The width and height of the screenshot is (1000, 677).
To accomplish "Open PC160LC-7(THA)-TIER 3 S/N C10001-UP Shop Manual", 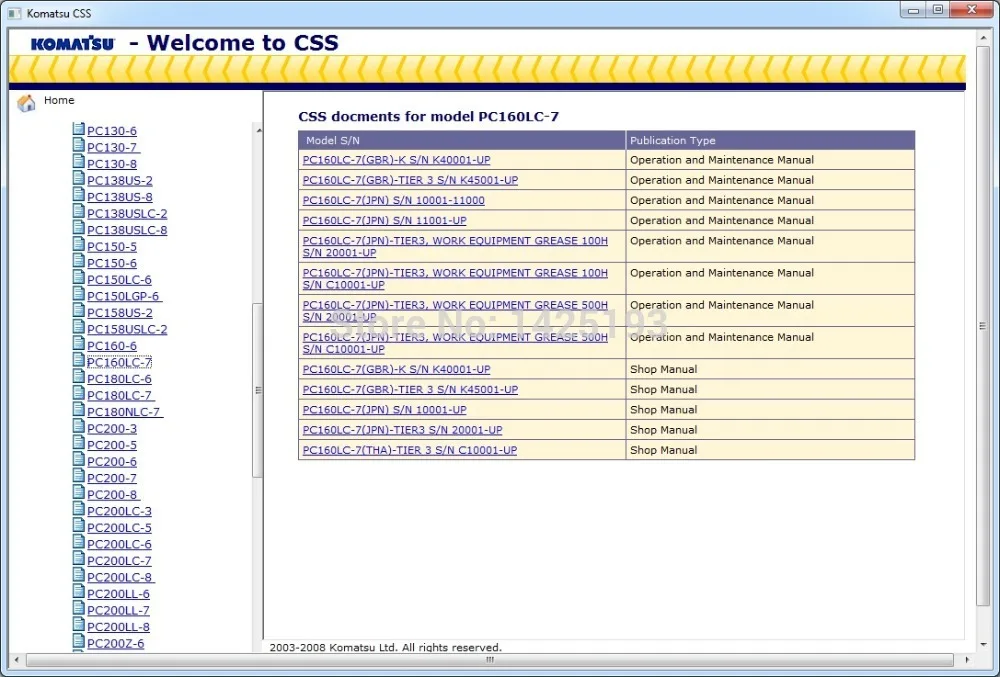I will (409, 451).
